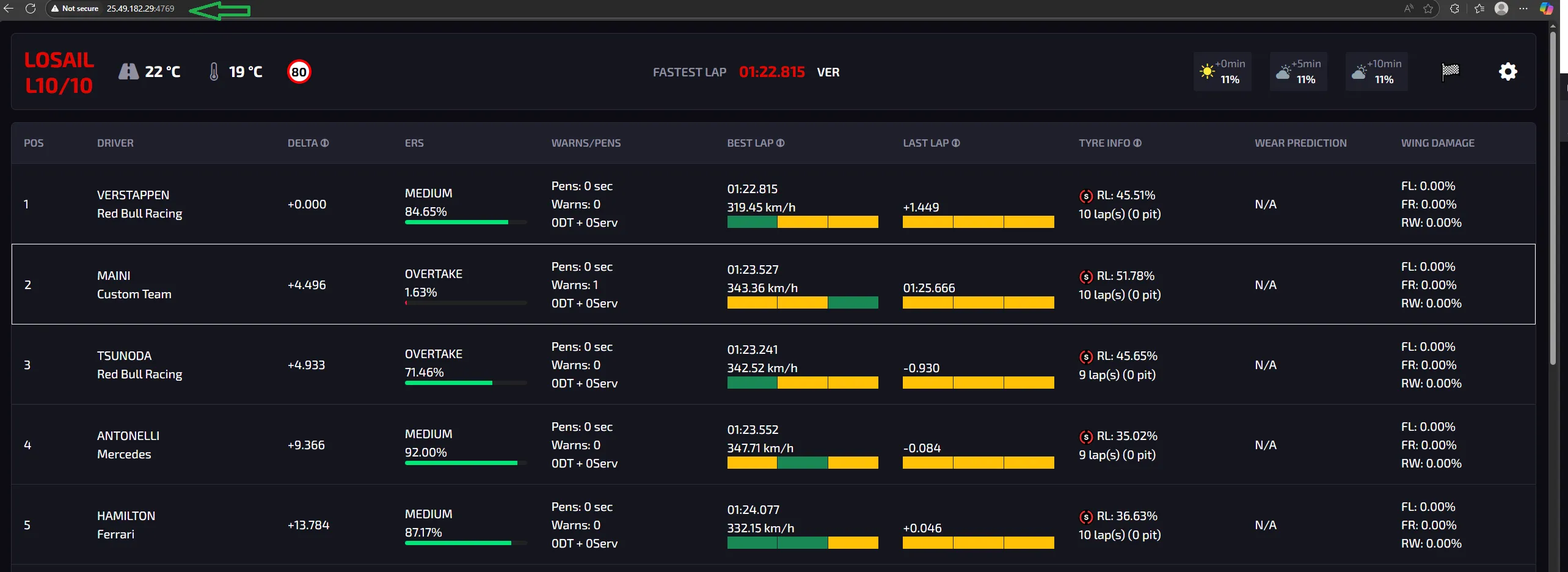
Task: Open the browser extensions puzzle icon
Action: point(1454,9)
